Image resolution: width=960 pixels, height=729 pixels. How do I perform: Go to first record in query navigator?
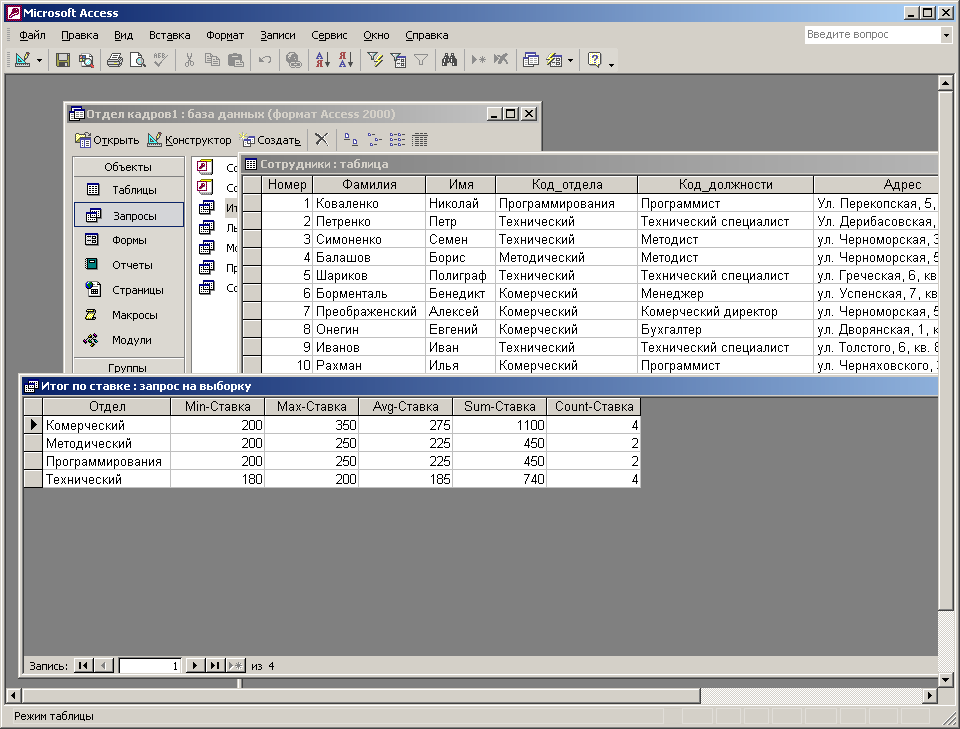point(83,665)
